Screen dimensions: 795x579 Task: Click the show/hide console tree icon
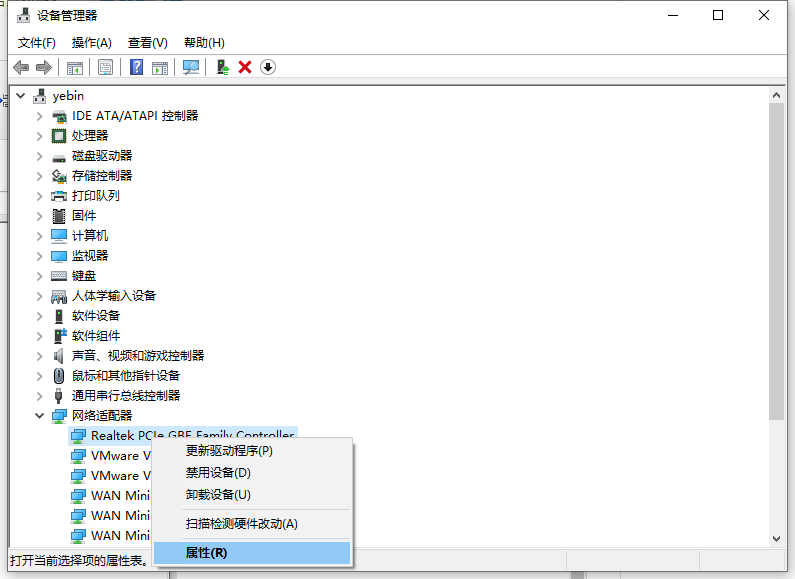click(74, 67)
